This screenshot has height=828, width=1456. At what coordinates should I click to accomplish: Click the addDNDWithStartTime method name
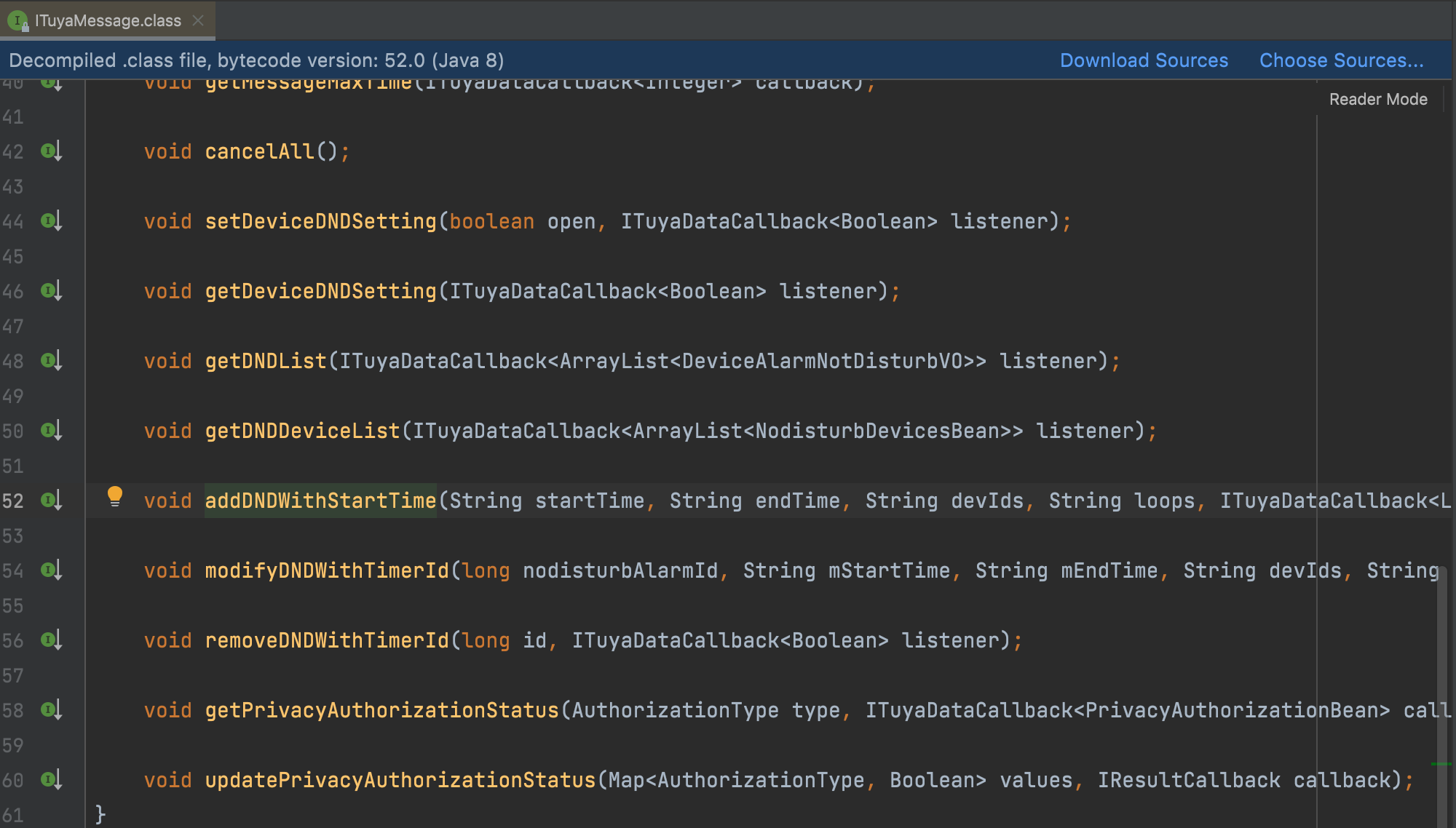pyautogui.click(x=320, y=501)
